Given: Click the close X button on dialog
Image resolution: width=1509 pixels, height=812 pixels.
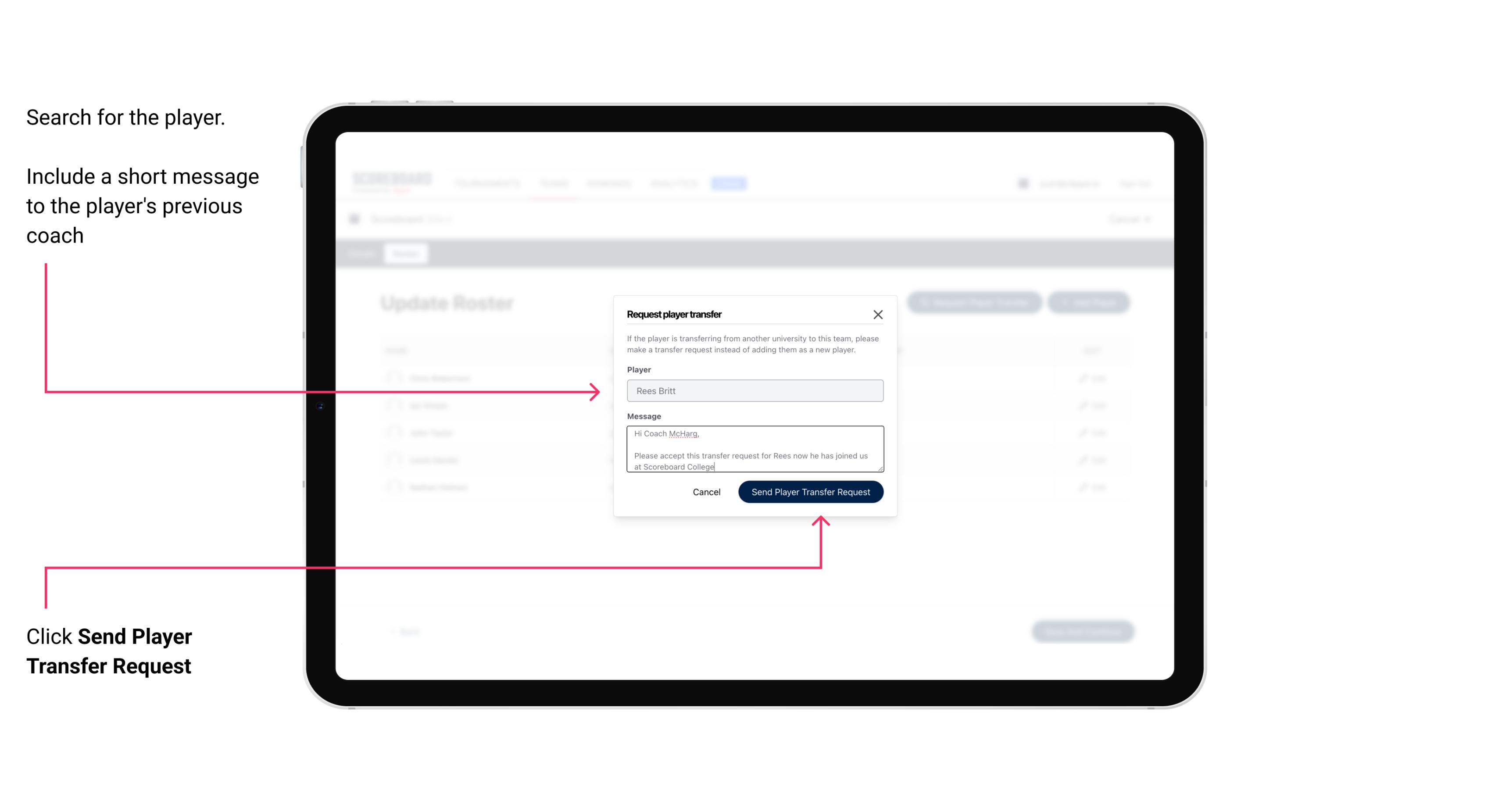Looking at the screenshot, I should [x=878, y=314].
